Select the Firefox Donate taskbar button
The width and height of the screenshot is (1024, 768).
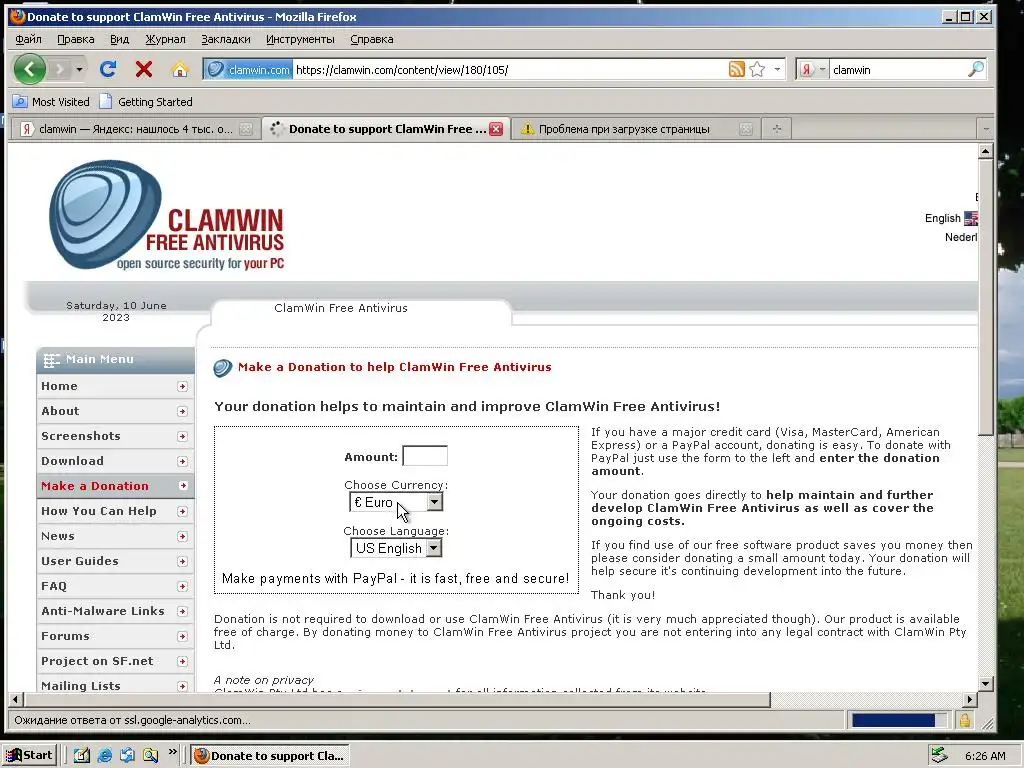tap(270, 756)
